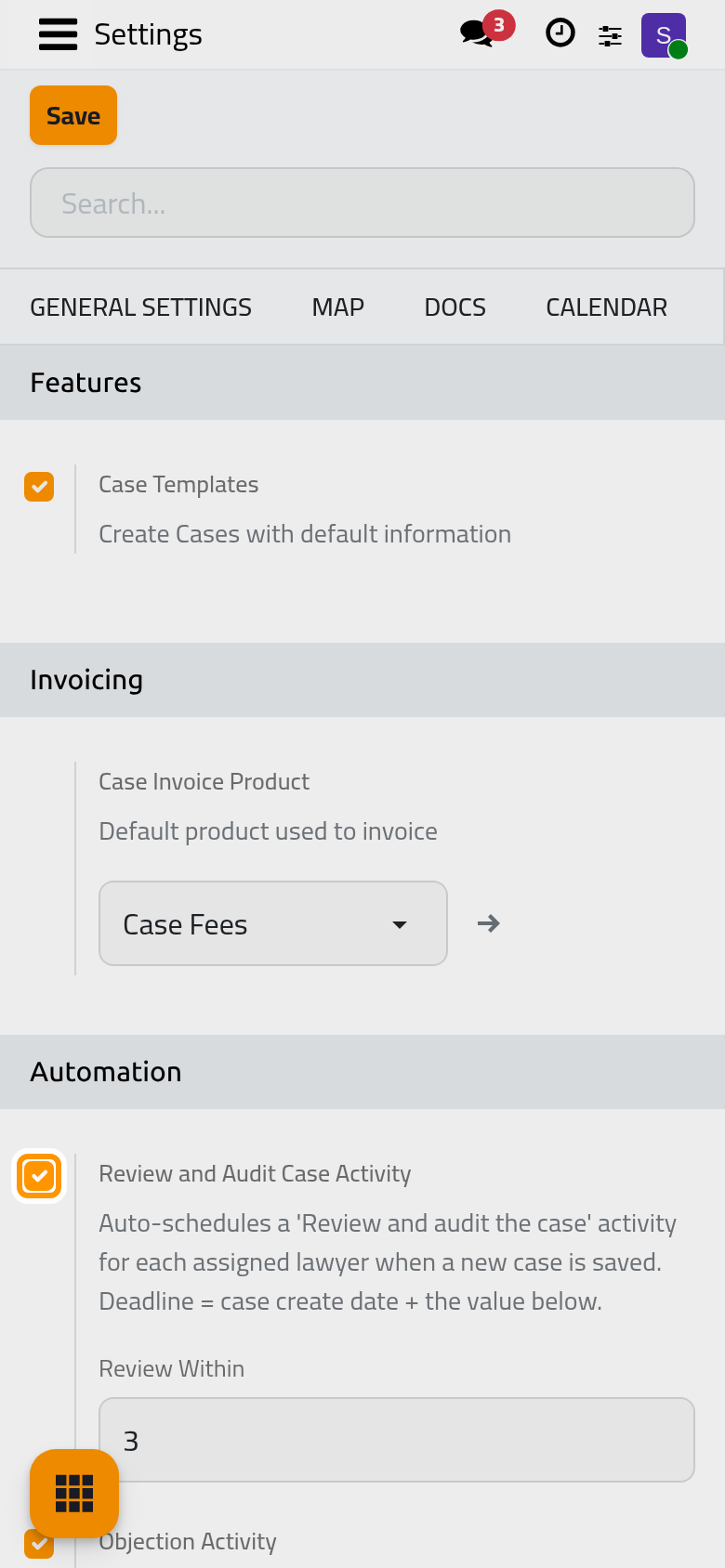Select the 'Review Within' label
This screenshot has width=725, height=1568.
[x=172, y=1369]
